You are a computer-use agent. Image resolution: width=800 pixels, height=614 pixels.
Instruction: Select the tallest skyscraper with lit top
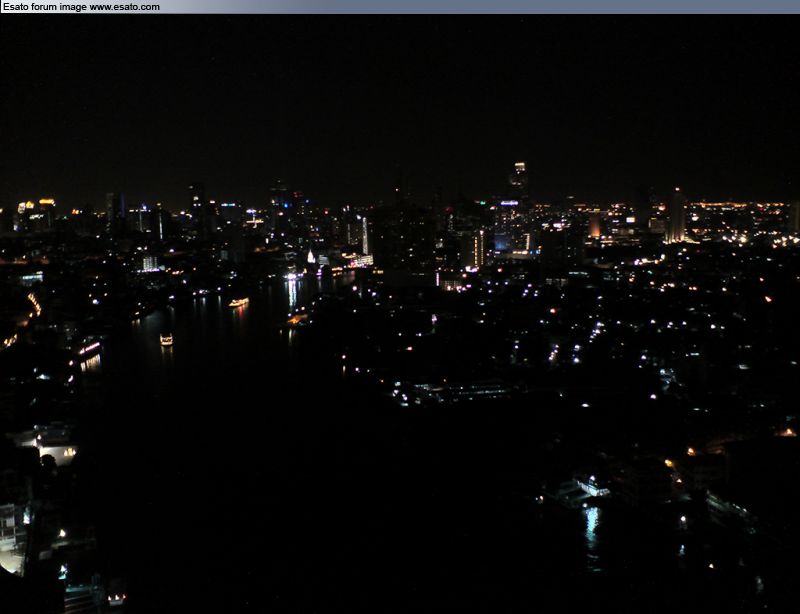coord(518,178)
